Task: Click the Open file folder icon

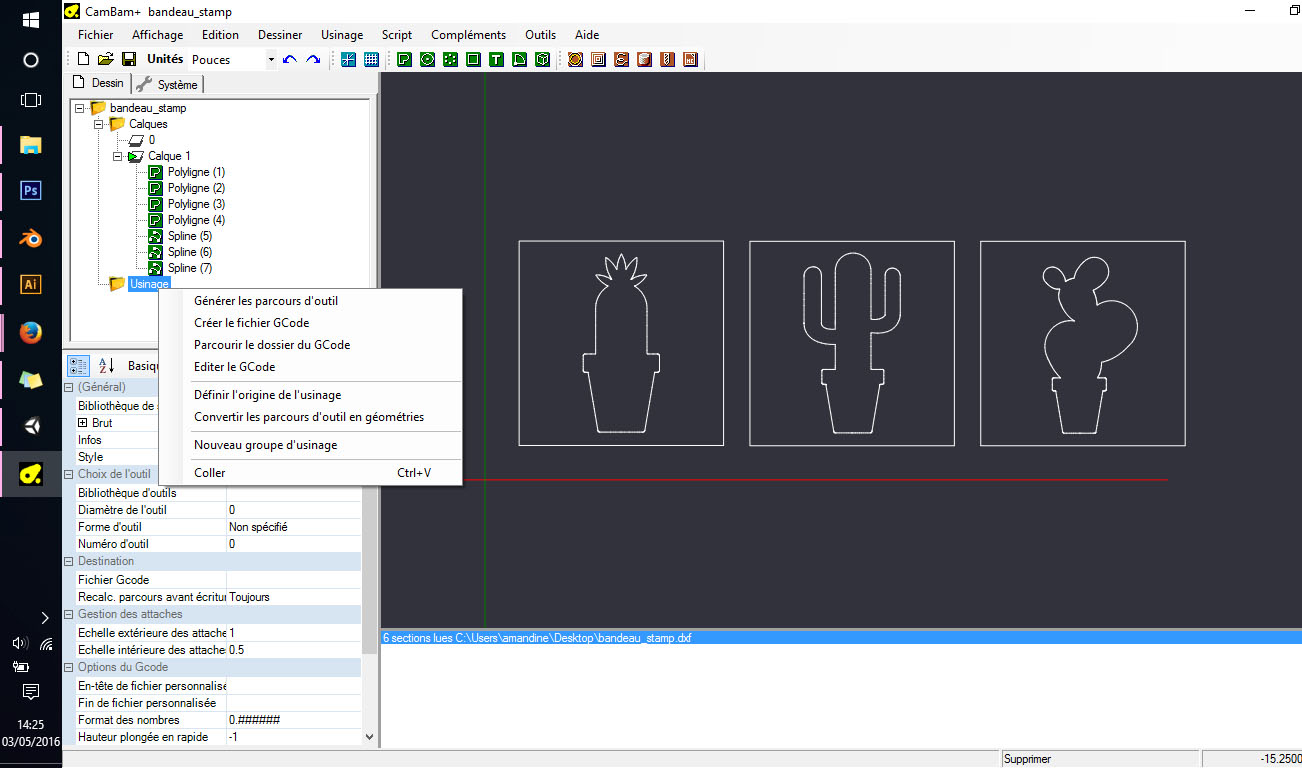Action: tap(106, 60)
